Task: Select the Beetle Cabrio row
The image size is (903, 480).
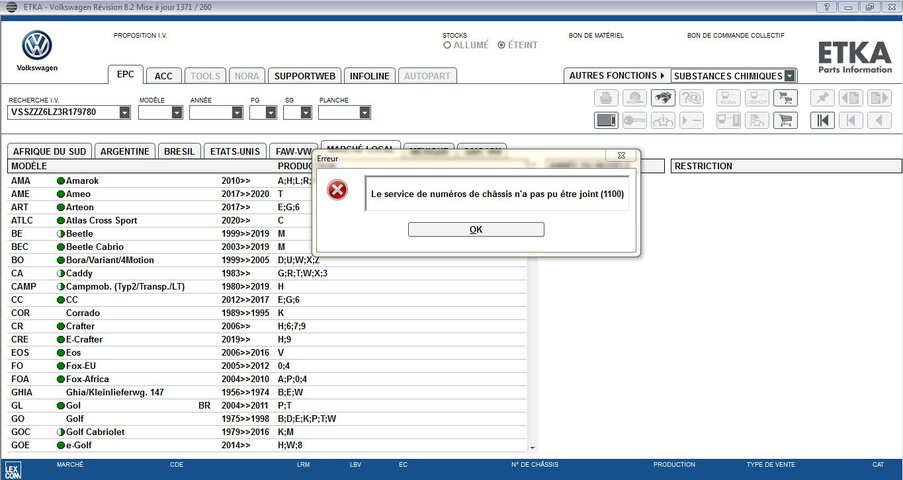Action: pos(268,247)
